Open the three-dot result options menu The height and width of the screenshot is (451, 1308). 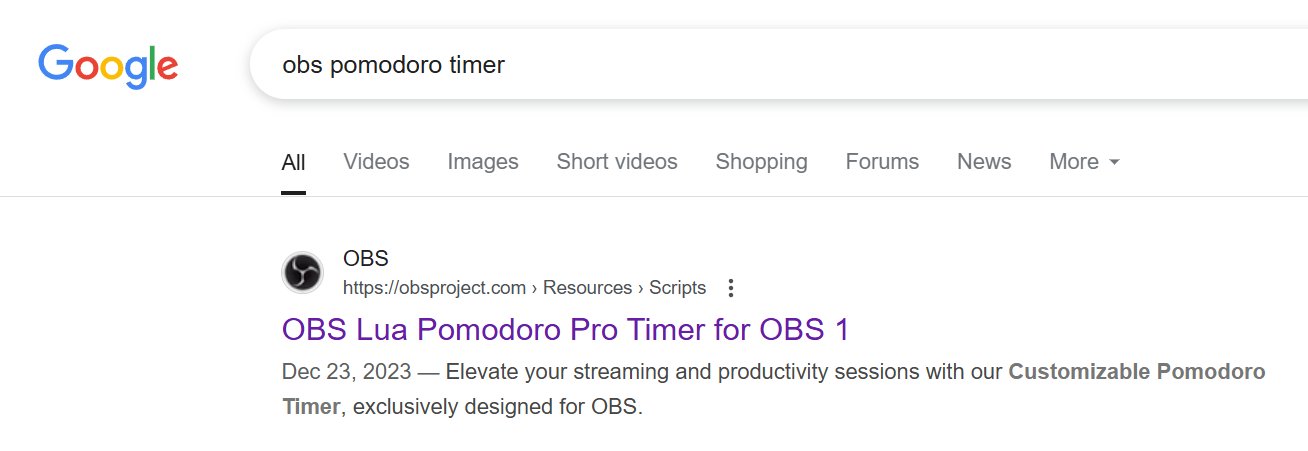point(731,288)
